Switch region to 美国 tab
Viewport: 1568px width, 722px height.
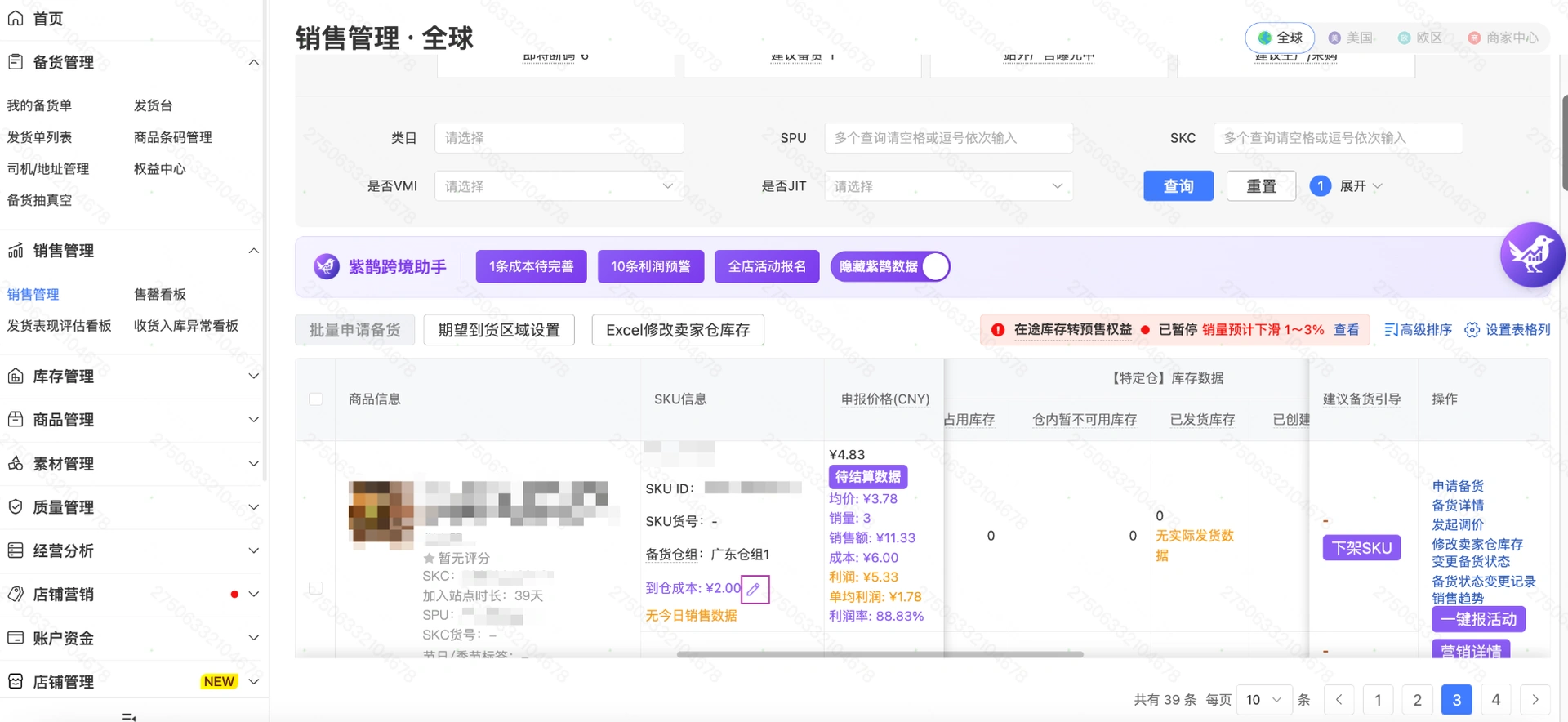(1351, 38)
